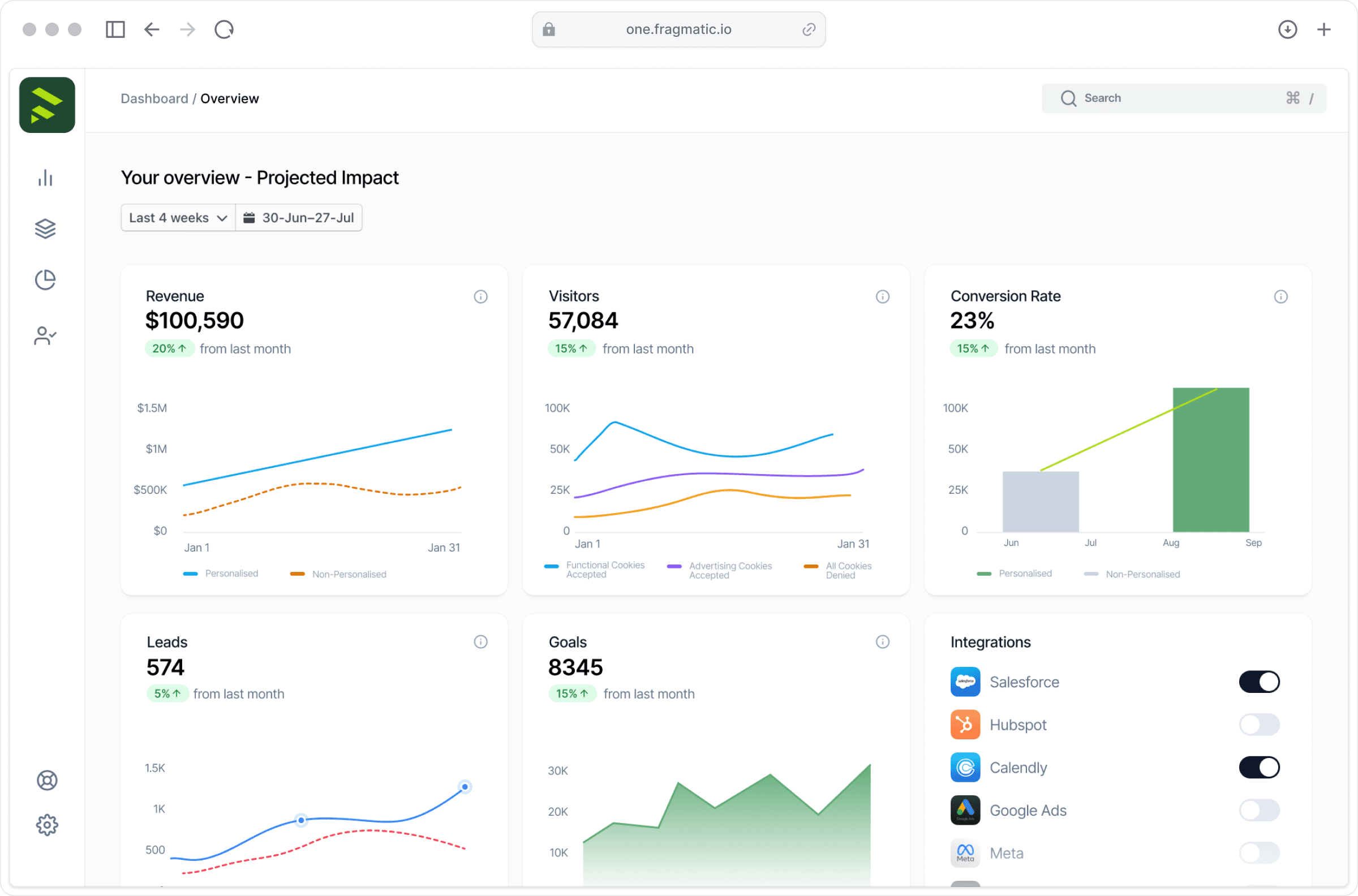
Task: Navigate back using the Dashboard breadcrumb
Action: 154,98
